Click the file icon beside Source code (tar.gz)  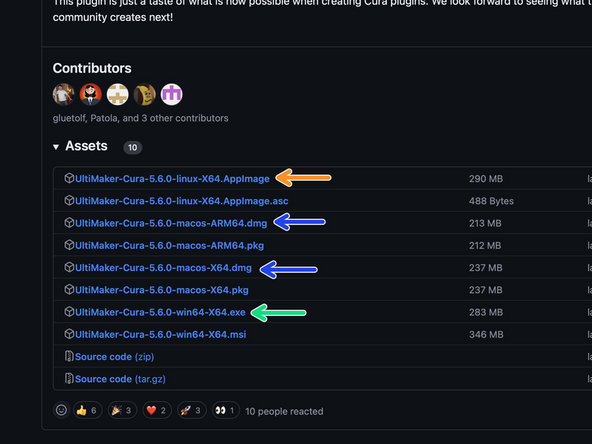69,379
